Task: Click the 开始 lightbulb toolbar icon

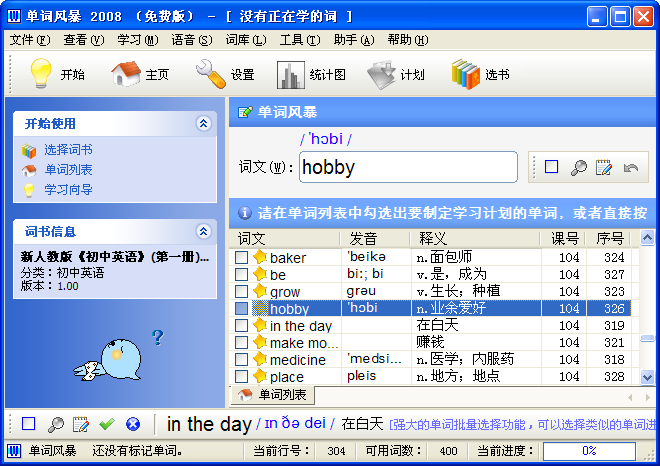Action: pos(40,74)
